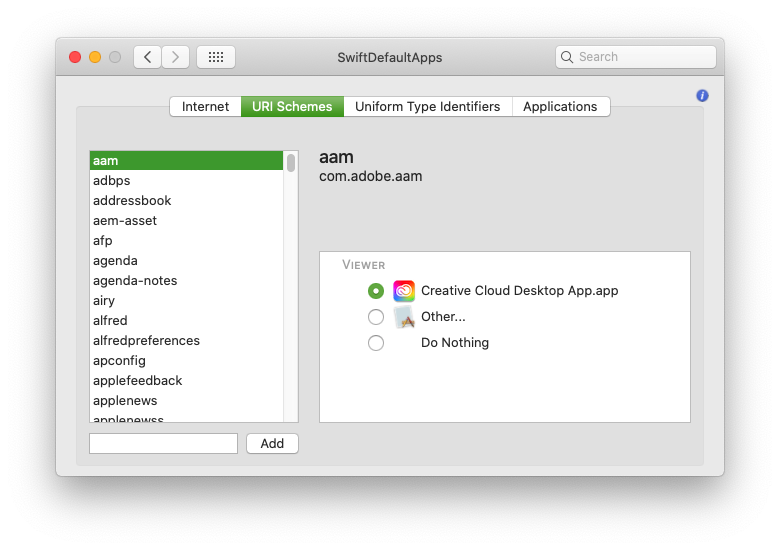This screenshot has width=780, height=550.
Task: Open the Uniform Type Identifiers tab
Action: 427,106
